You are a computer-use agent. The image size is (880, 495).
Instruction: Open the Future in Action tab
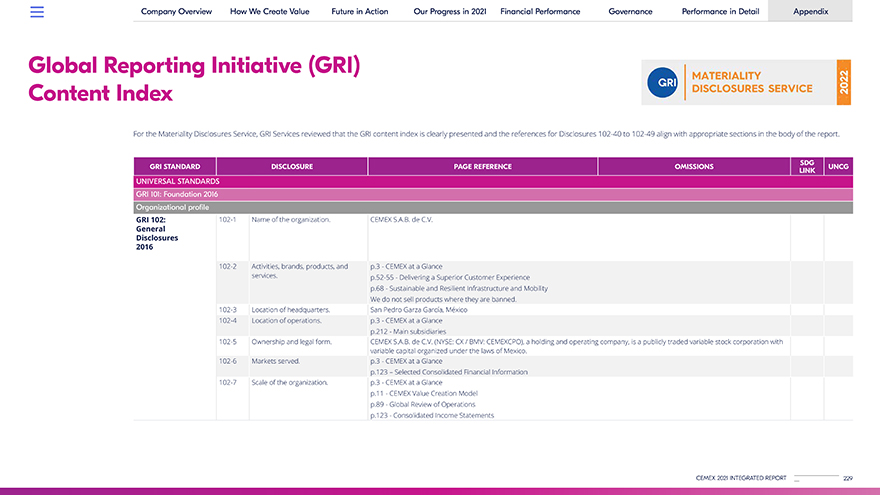click(360, 11)
